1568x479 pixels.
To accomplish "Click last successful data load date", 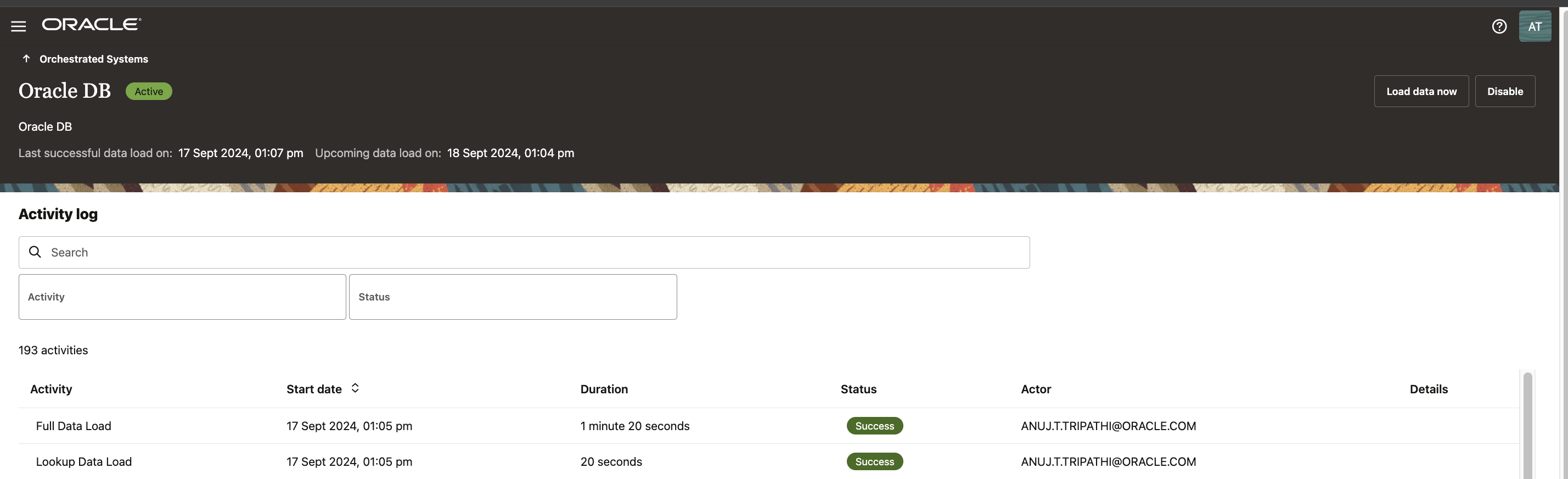I will (x=240, y=153).
